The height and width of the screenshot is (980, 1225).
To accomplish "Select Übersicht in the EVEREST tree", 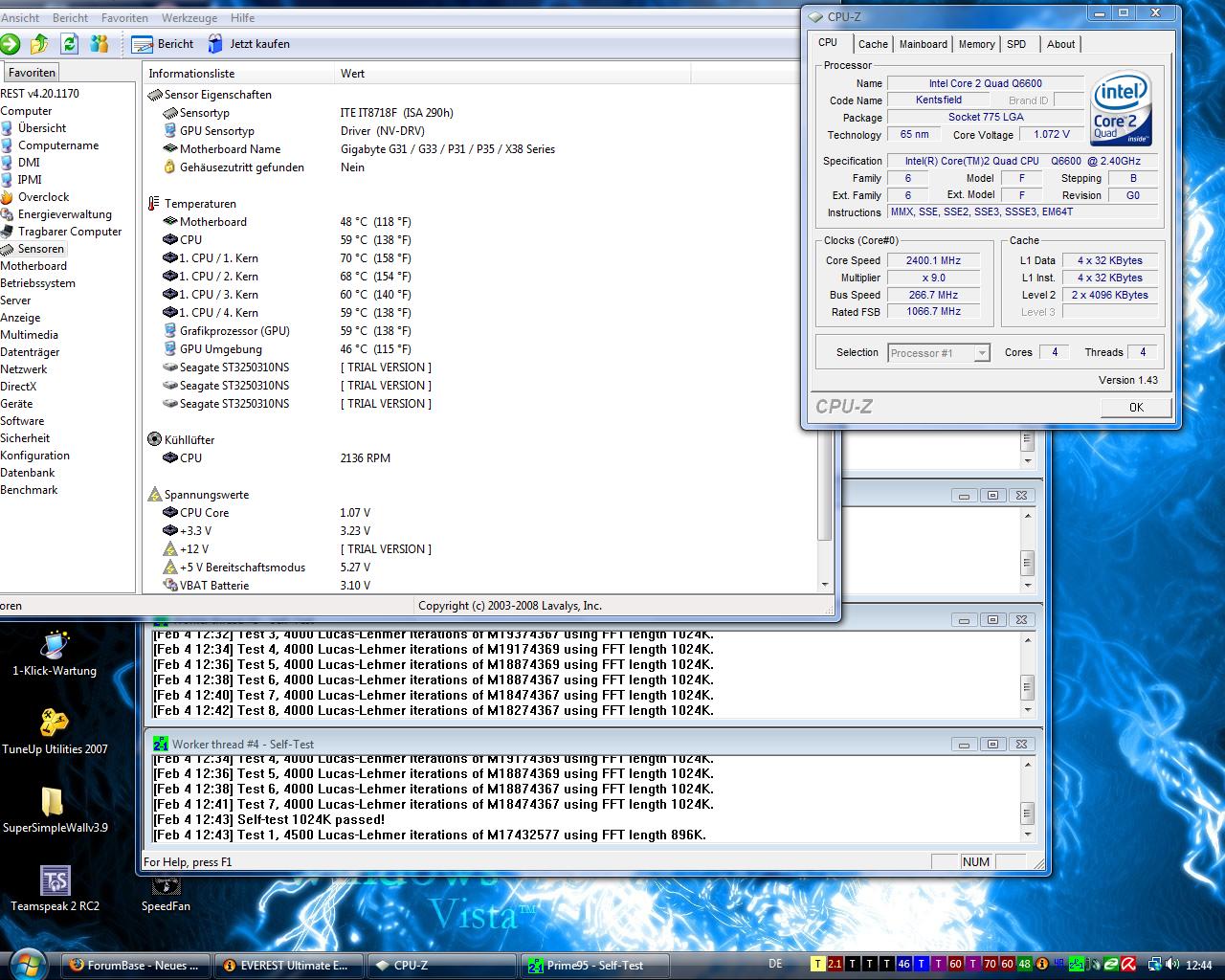I will click(42, 128).
